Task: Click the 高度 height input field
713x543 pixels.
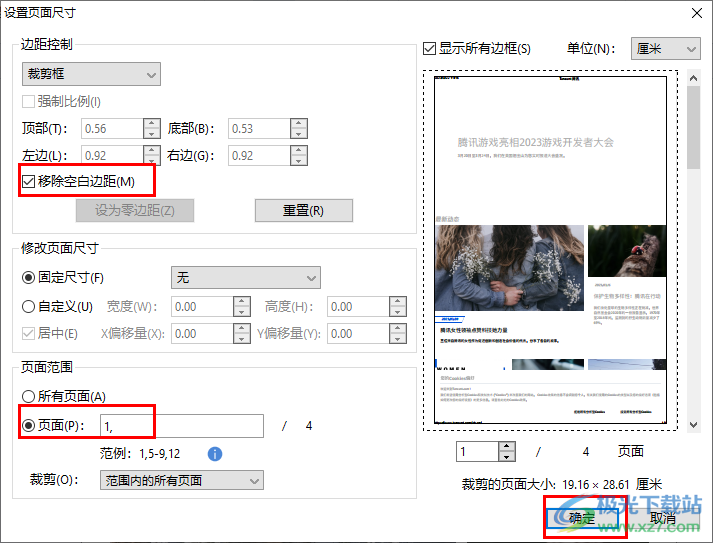Action: (x=358, y=307)
